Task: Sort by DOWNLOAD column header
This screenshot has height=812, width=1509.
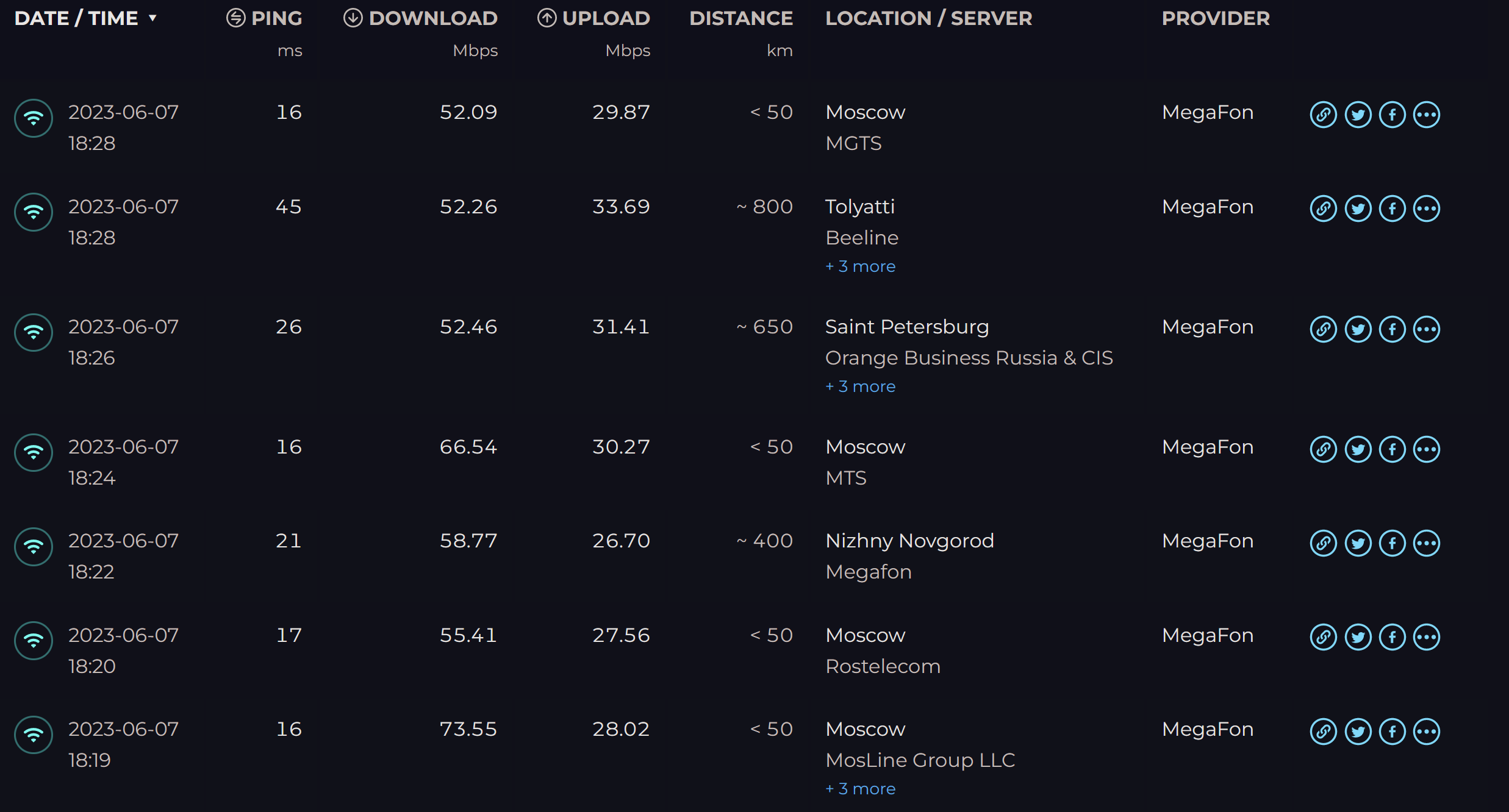Action: coord(420,18)
